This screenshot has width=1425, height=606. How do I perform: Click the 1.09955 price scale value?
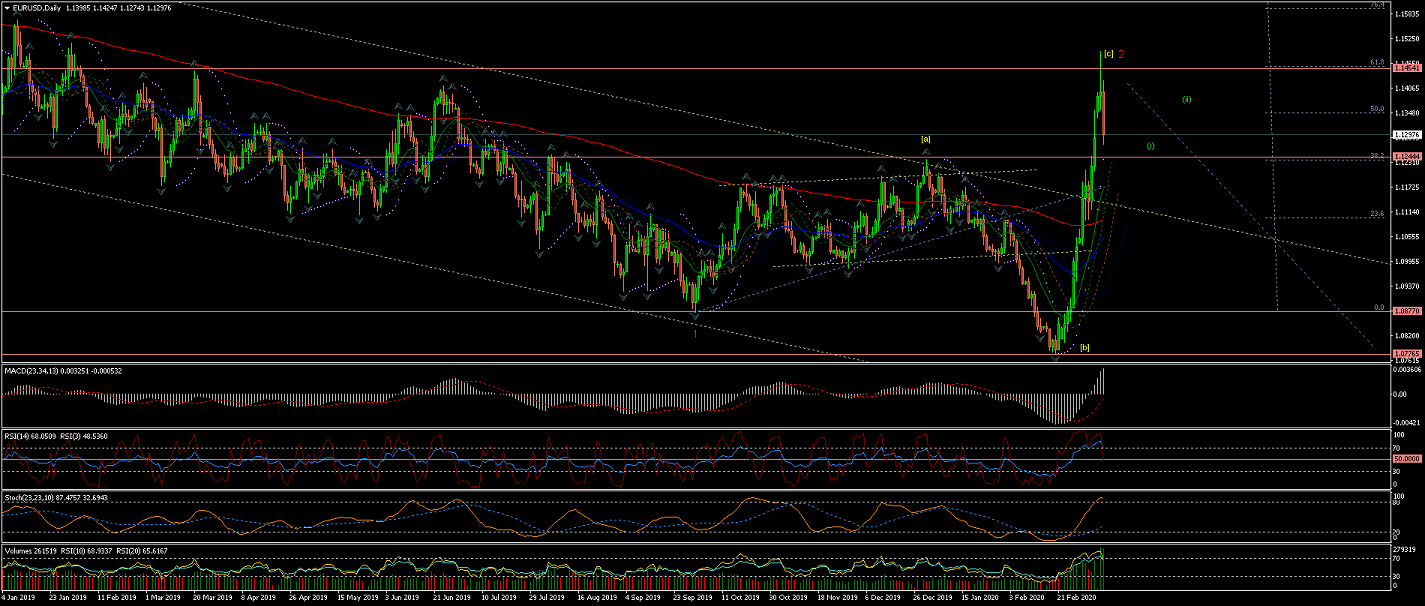pos(1406,261)
